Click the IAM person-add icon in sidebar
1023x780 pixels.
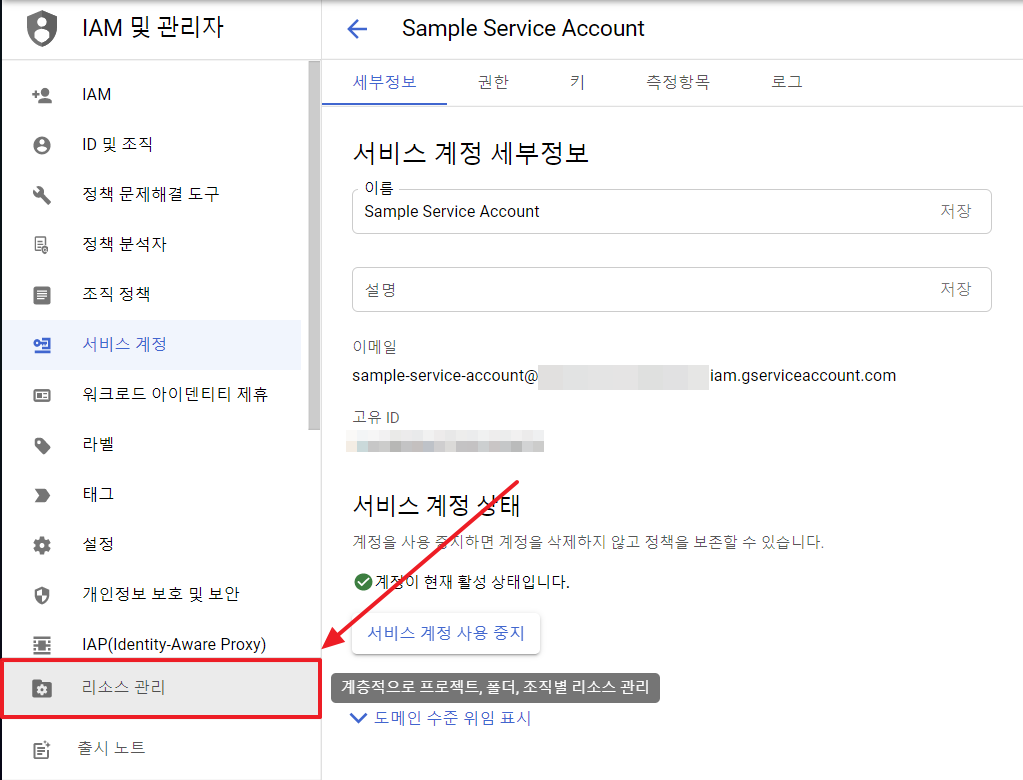coord(42,95)
